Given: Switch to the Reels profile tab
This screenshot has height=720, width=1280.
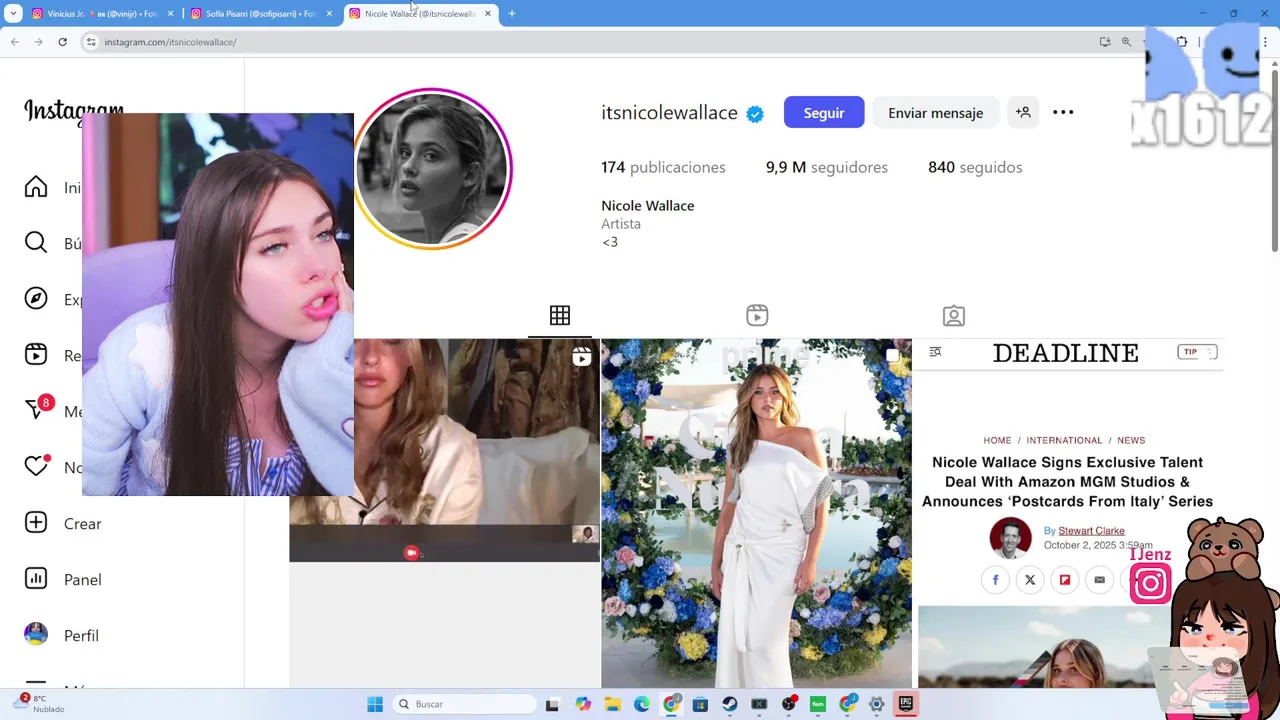Looking at the screenshot, I should click(757, 316).
